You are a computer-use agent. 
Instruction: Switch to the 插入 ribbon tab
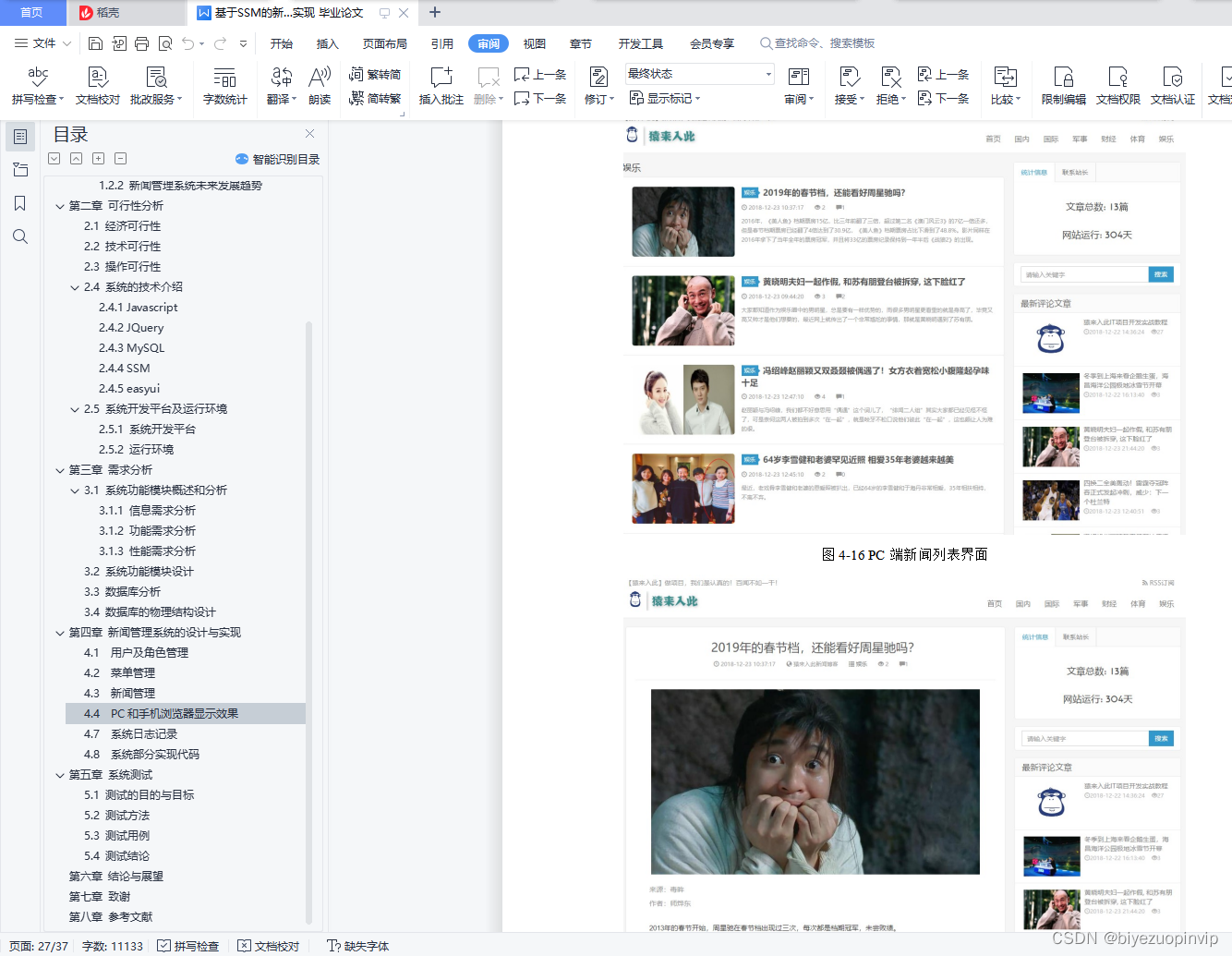point(327,42)
